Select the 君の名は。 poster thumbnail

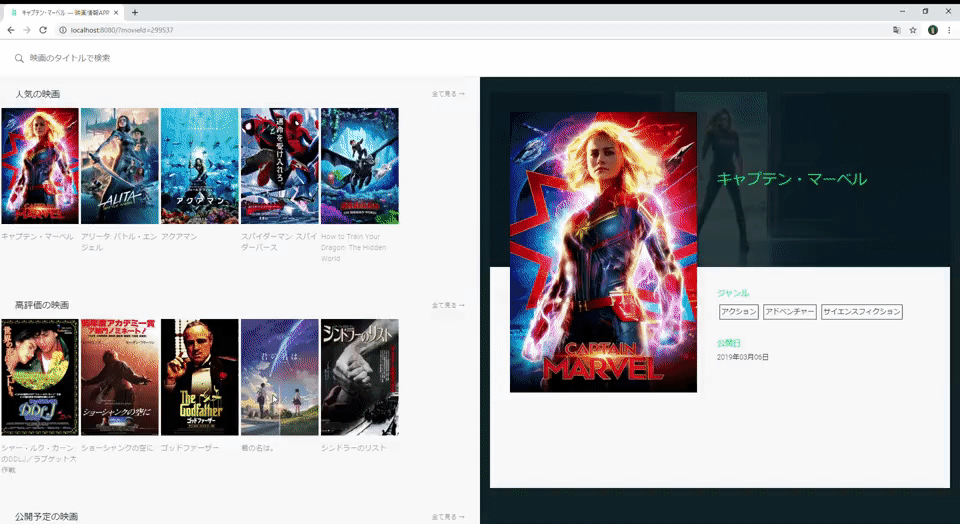point(280,377)
